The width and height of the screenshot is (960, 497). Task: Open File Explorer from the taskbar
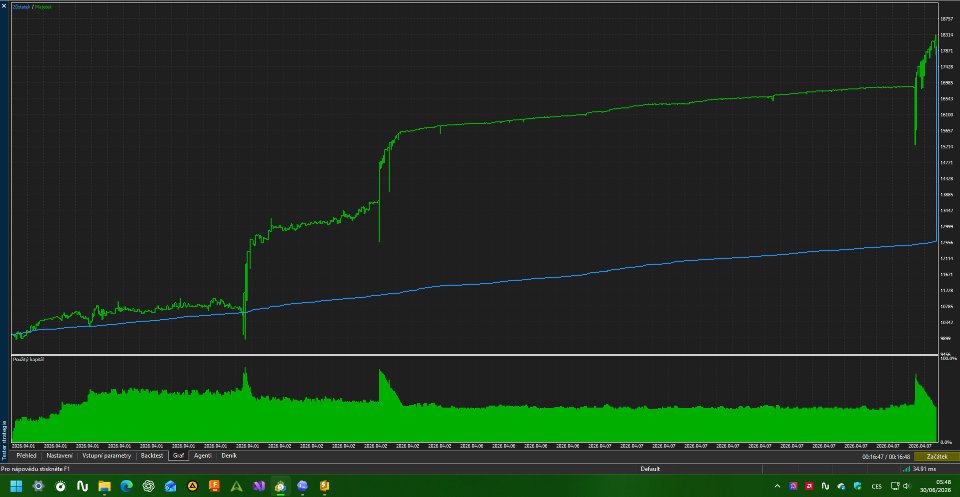tap(104, 487)
